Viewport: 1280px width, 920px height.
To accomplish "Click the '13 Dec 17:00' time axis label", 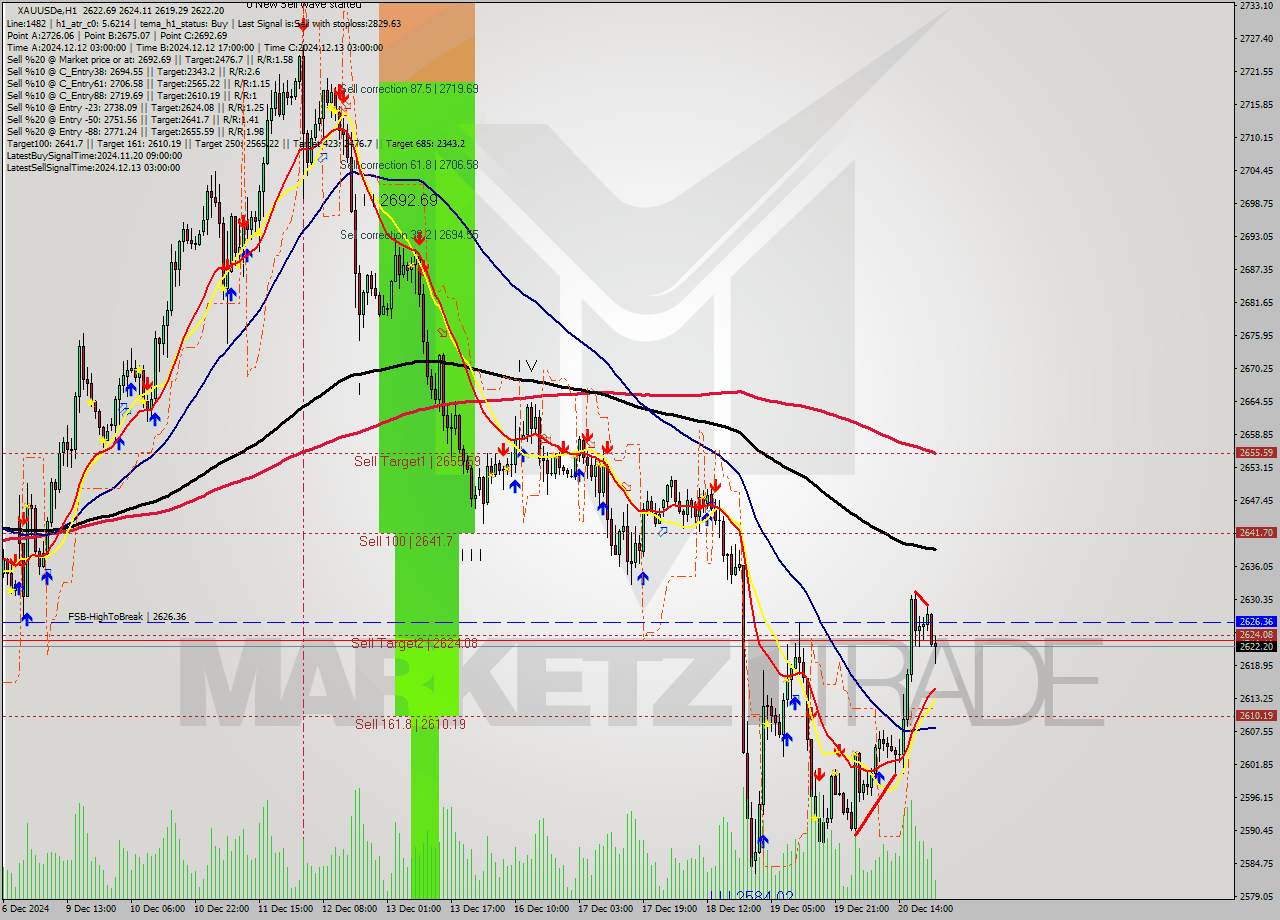I will coord(477,909).
